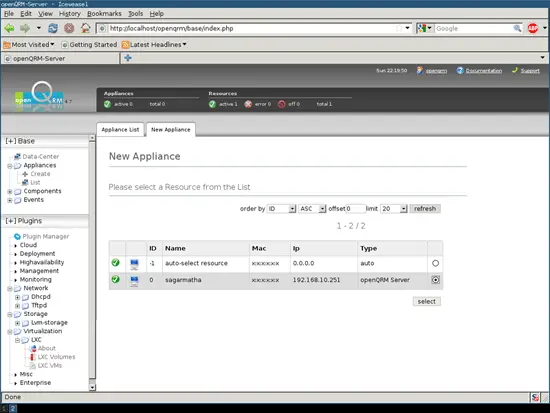Open the Monitoring plugin category
Image resolution: width=550 pixels, height=413 pixels.
pyautogui.click(x=35, y=280)
